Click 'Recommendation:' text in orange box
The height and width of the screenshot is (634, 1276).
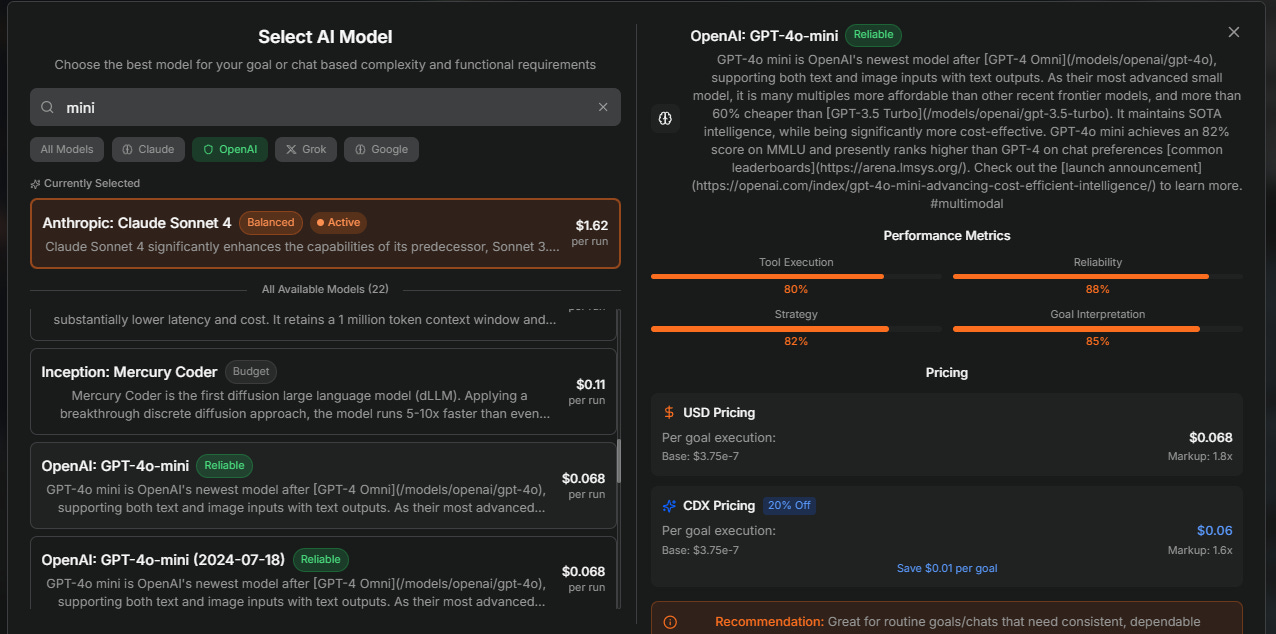pos(769,622)
